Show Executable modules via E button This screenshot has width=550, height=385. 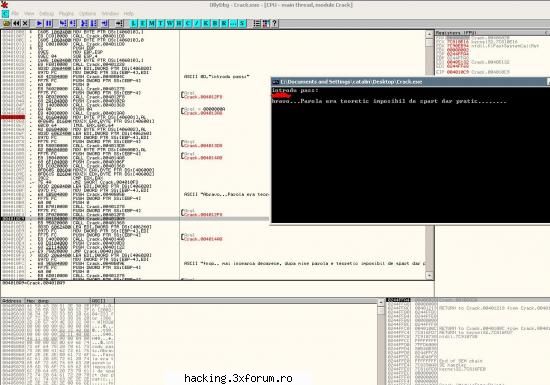143,23
